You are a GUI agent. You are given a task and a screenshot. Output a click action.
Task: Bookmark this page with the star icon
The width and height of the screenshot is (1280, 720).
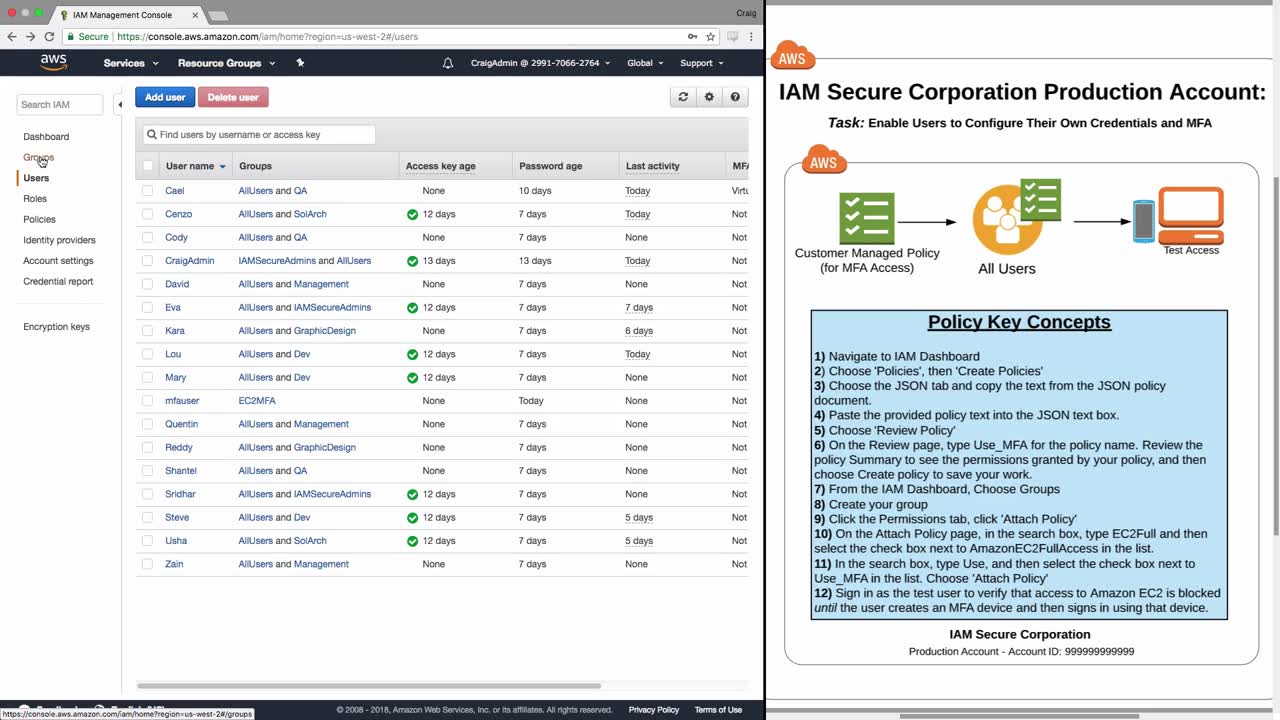pyautogui.click(x=711, y=37)
